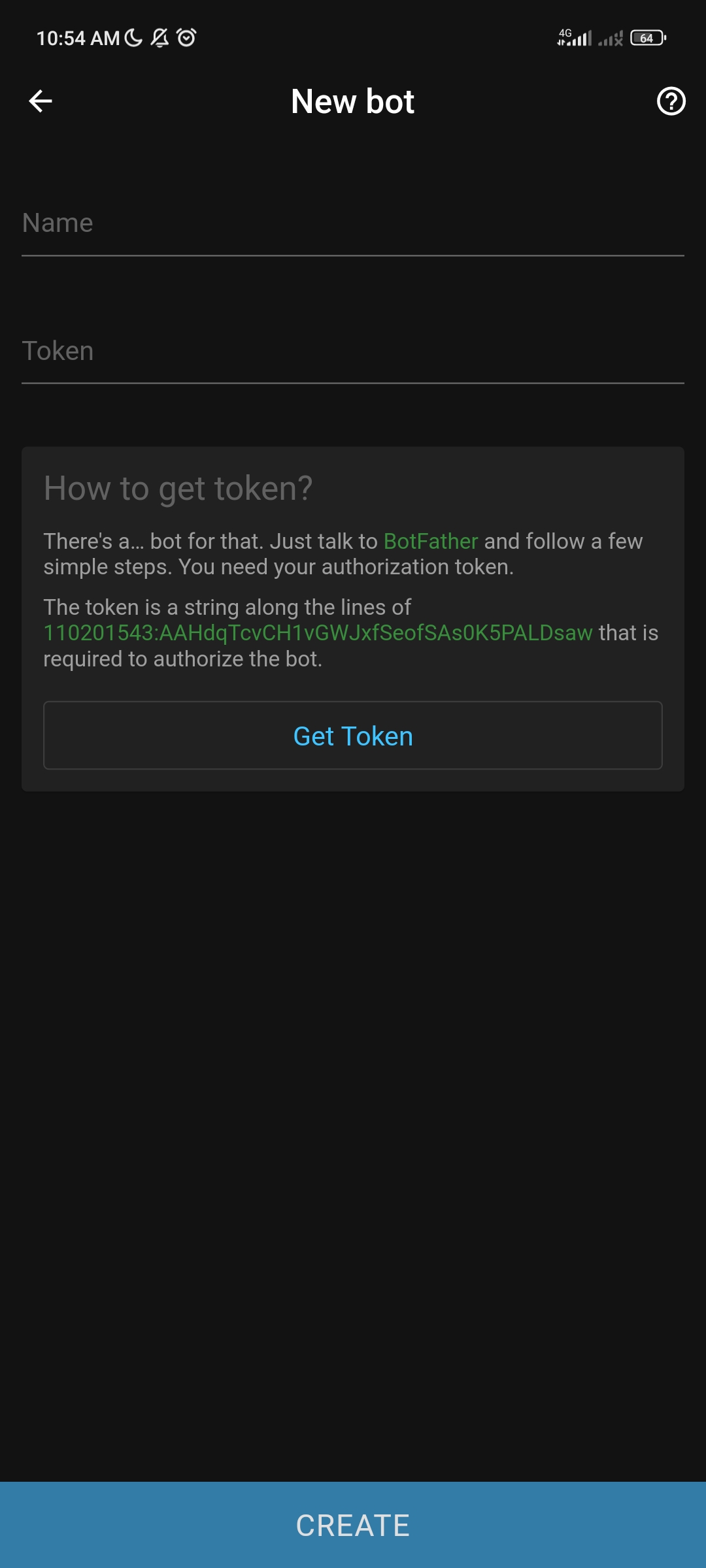Tap the battery indicator showing 64
The width and height of the screenshot is (706, 1568).
point(648,38)
